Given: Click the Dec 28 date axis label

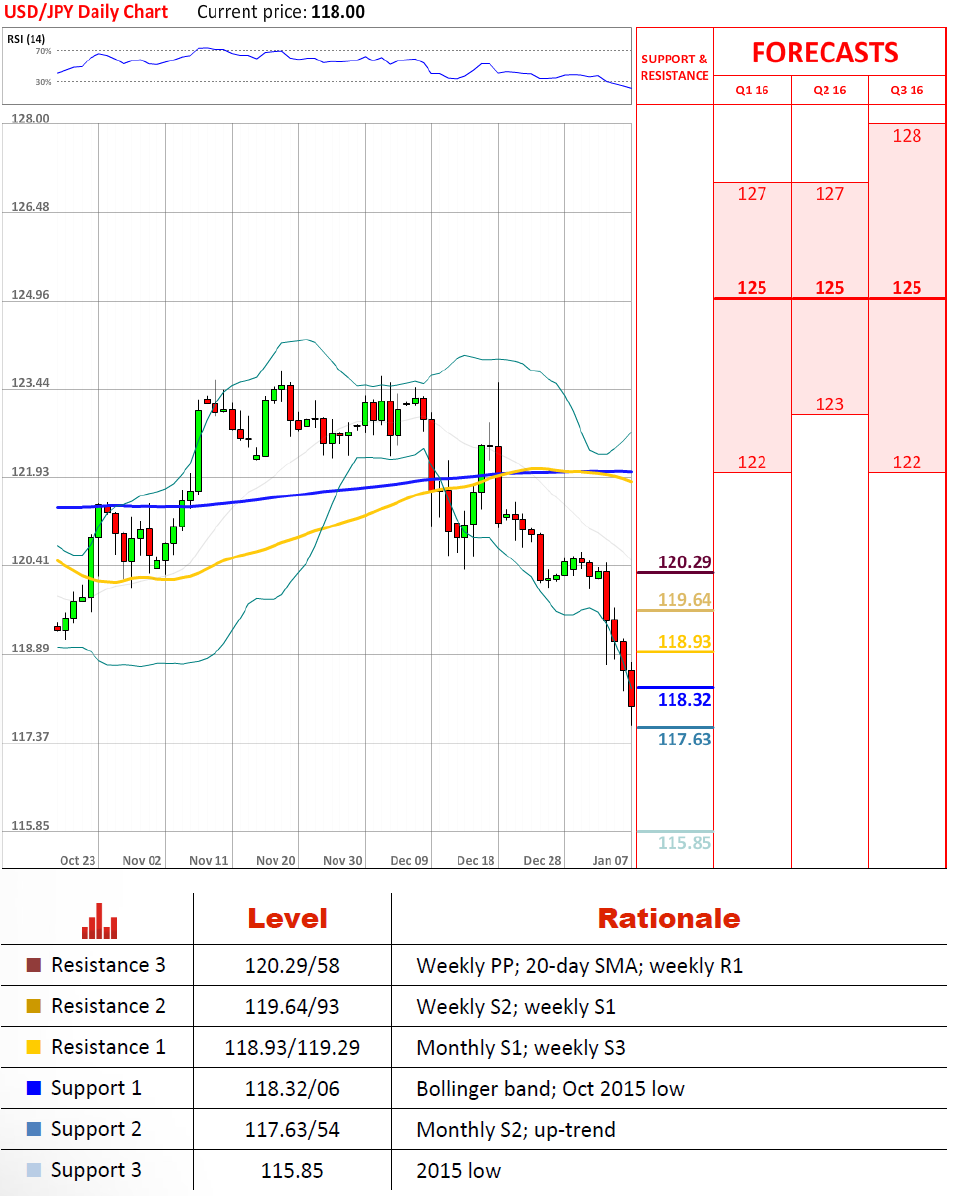Looking at the screenshot, I should coord(542,860).
